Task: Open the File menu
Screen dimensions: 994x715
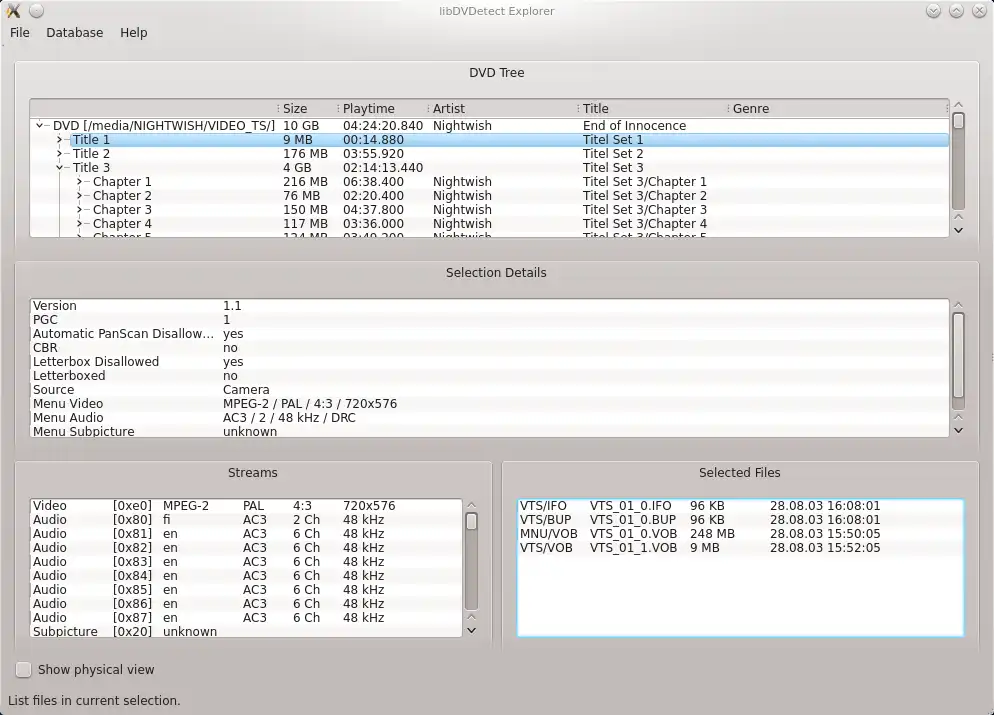Action: [x=20, y=32]
